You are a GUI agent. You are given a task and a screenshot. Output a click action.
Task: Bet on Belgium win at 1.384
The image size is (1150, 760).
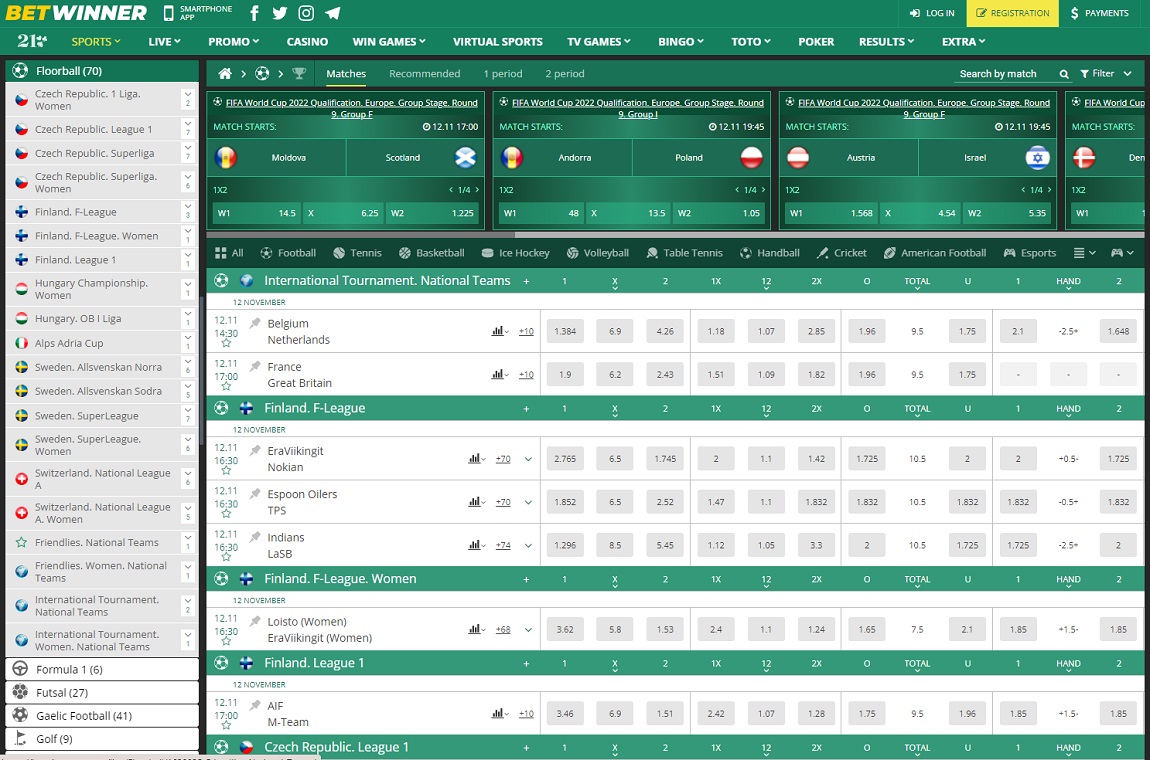(x=565, y=332)
